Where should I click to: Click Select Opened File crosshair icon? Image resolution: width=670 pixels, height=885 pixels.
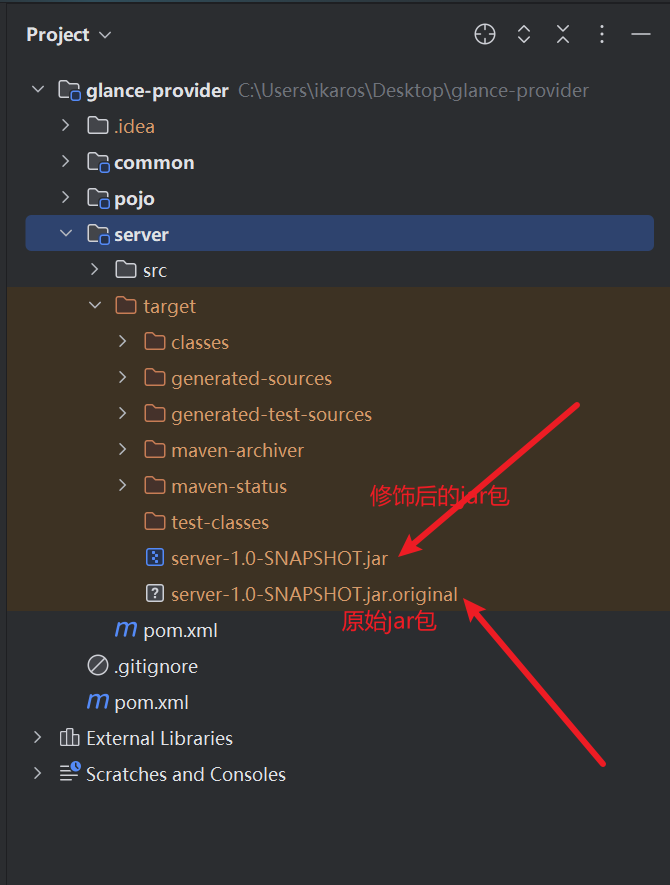[484, 34]
